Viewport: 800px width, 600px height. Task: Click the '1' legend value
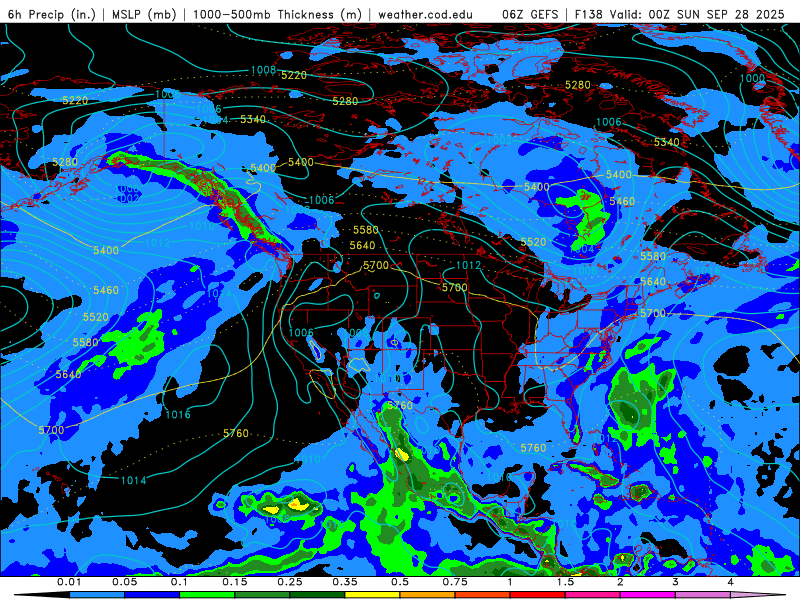pos(510,582)
